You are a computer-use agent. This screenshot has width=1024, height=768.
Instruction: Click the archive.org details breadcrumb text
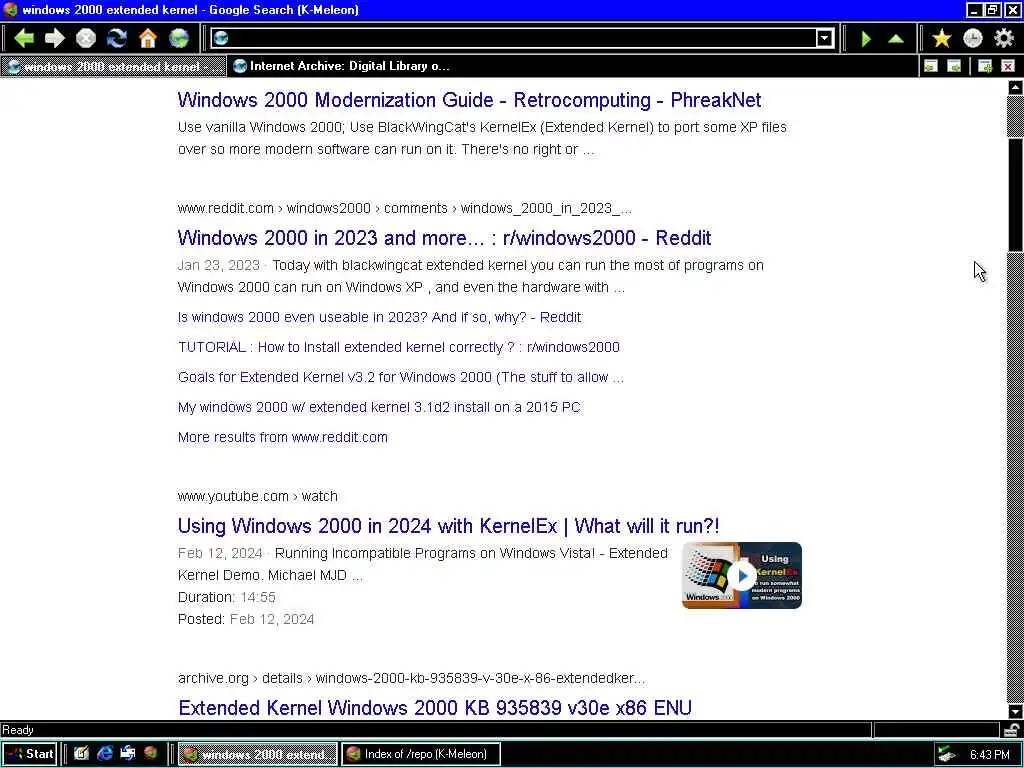click(411, 679)
